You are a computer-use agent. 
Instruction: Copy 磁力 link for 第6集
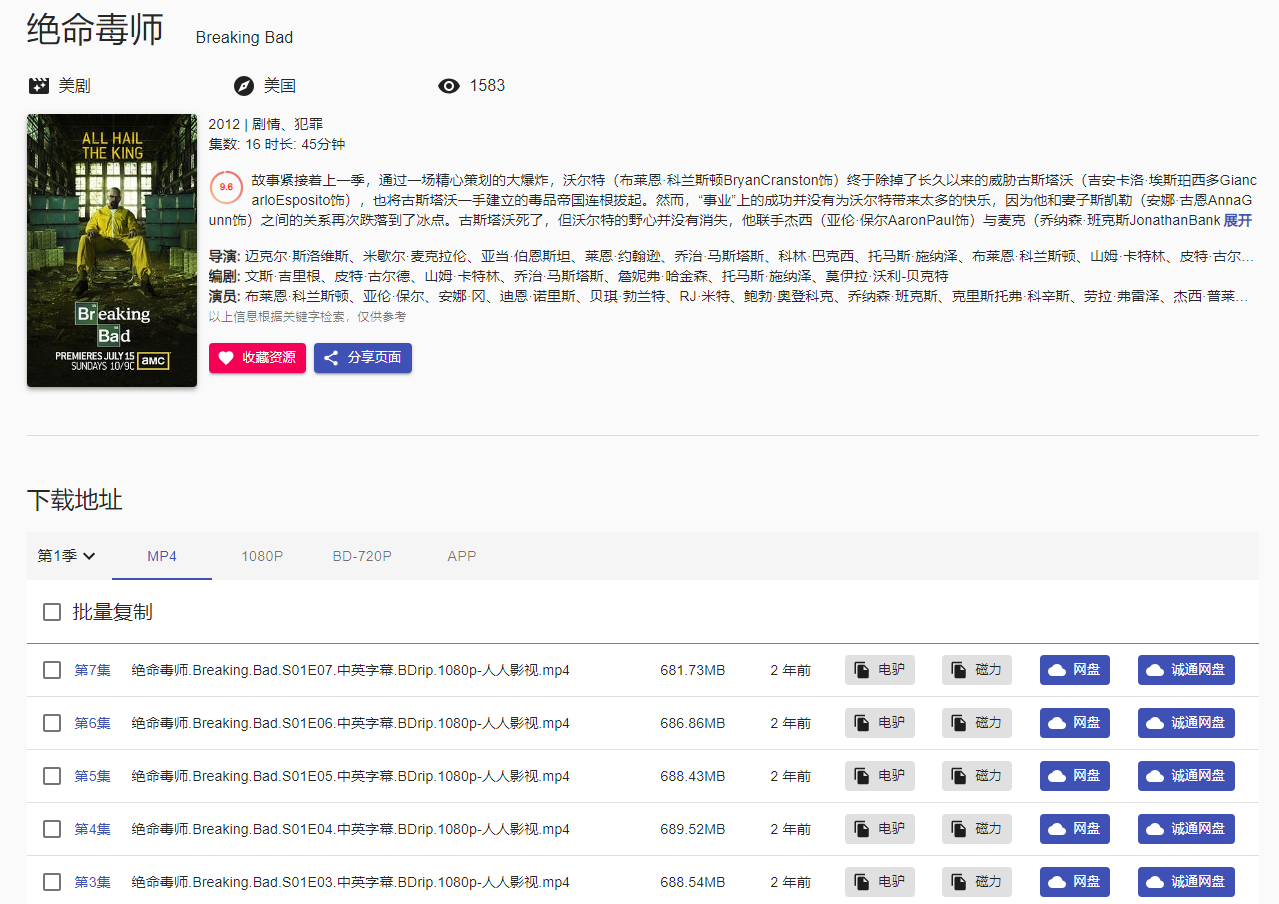(x=977, y=723)
